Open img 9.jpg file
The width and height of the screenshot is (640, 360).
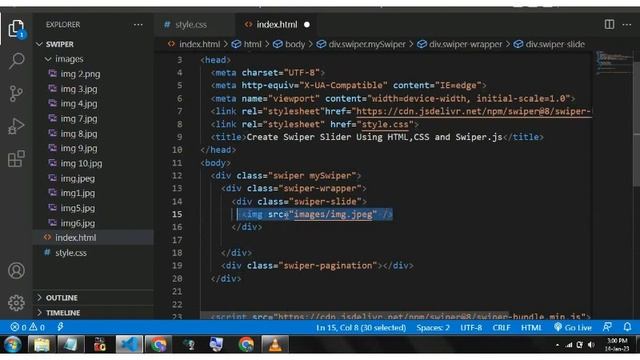79,148
